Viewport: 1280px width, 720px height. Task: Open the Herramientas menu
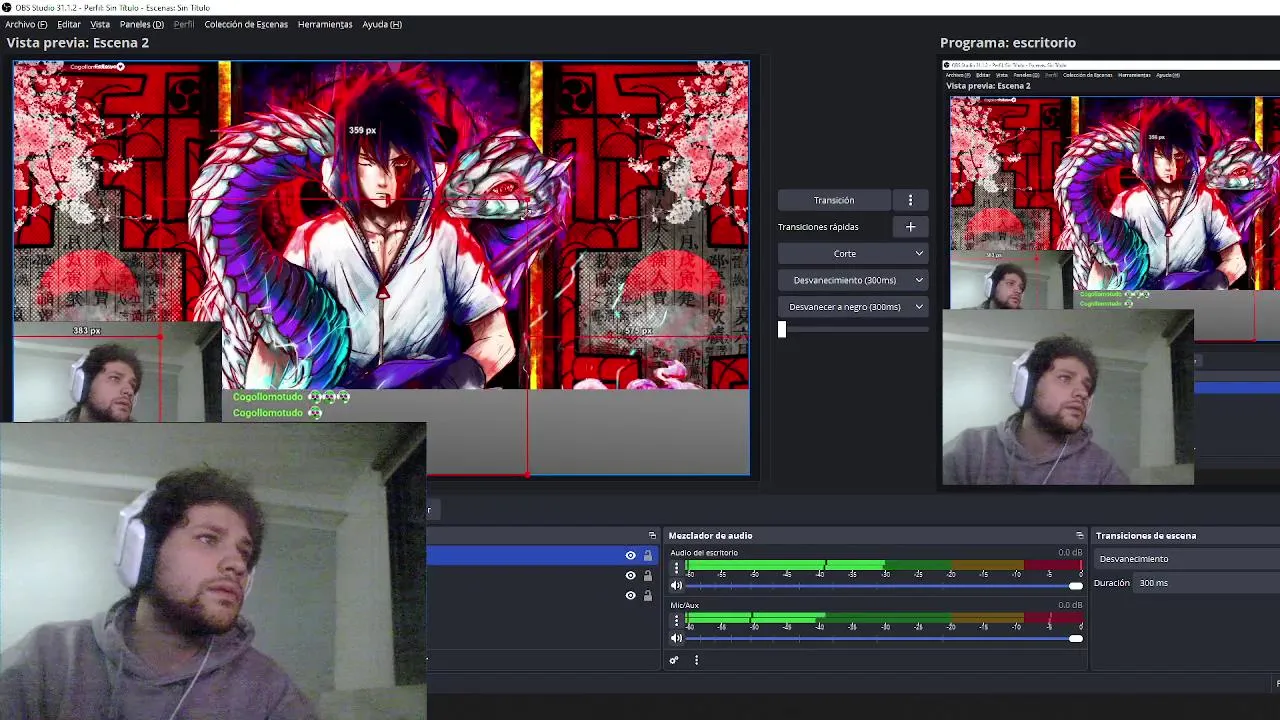pos(325,24)
